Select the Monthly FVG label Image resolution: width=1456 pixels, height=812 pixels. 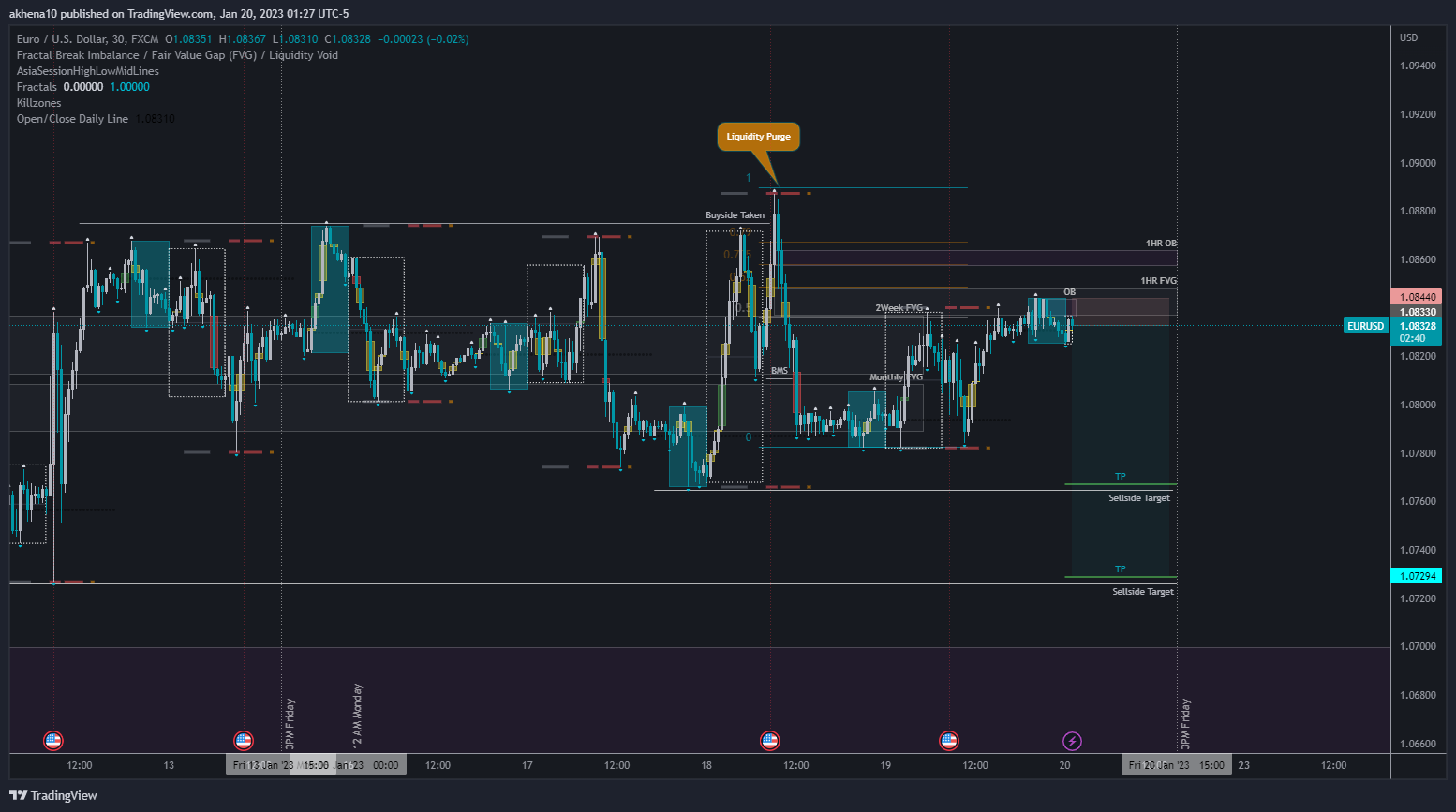(896, 377)
